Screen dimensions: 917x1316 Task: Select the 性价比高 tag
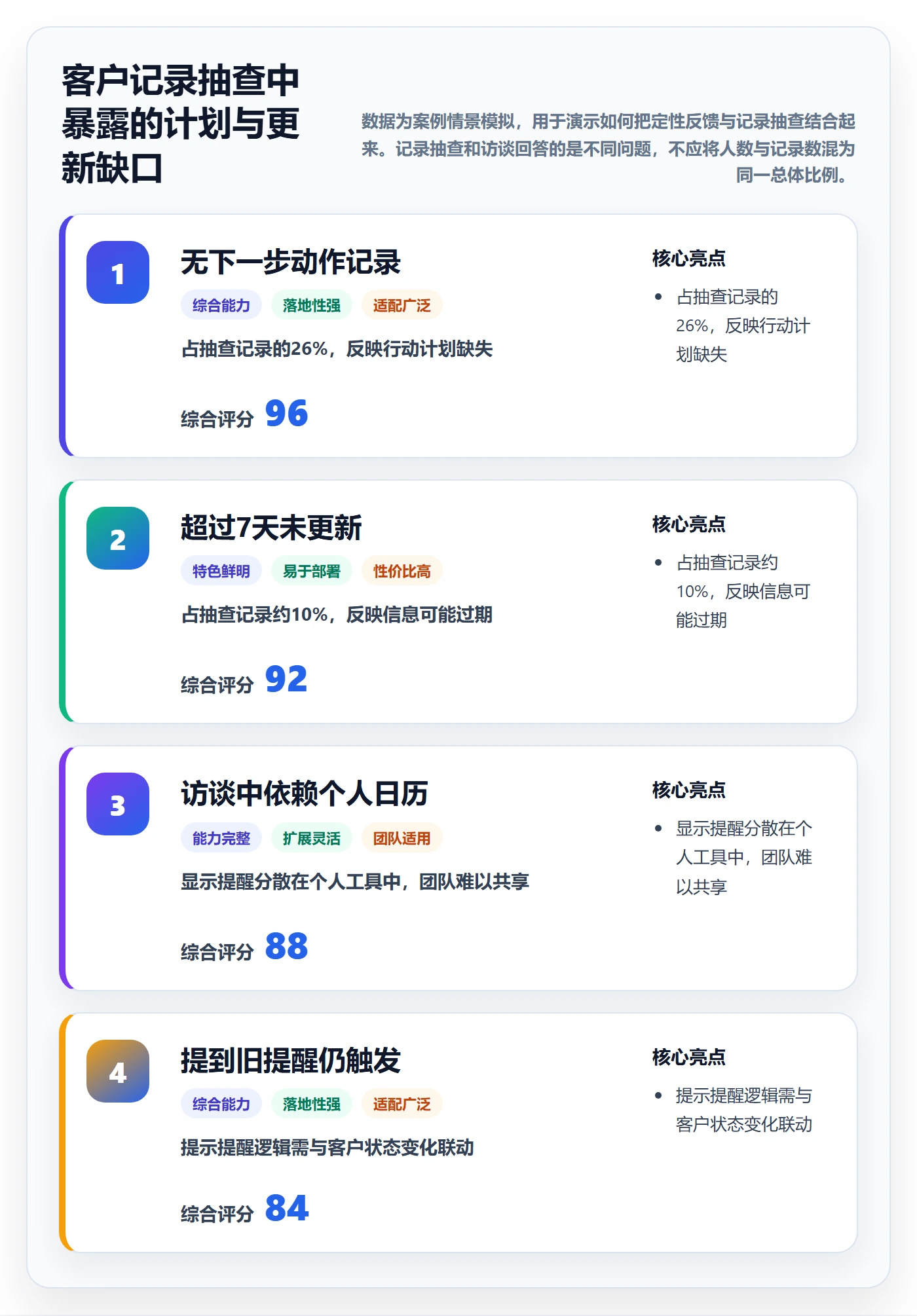[402, 571]
